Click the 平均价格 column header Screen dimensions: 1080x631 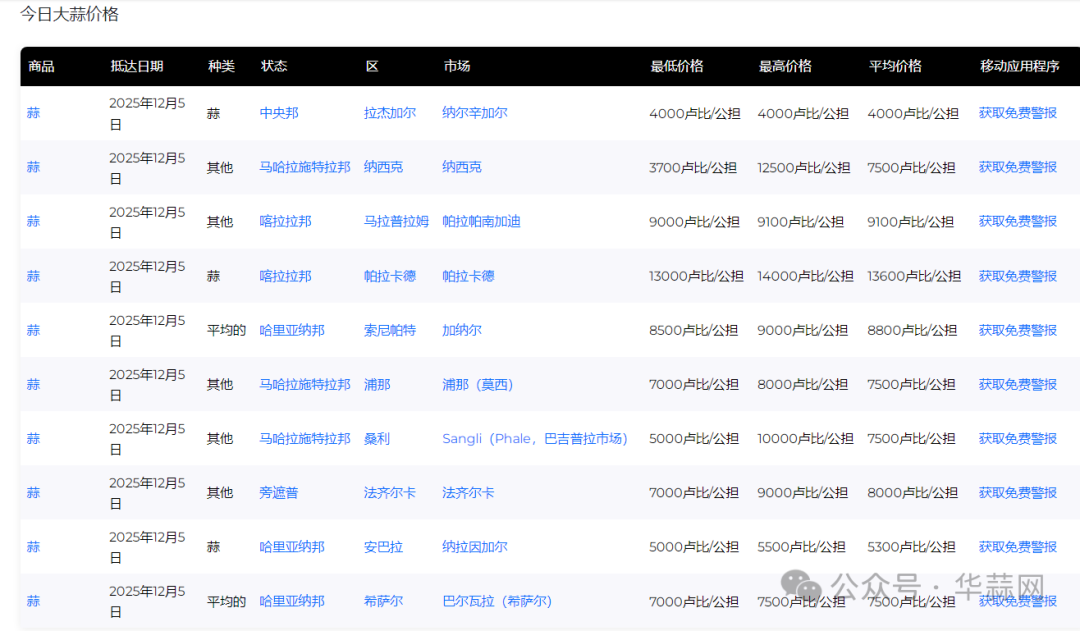coord(895,66)
